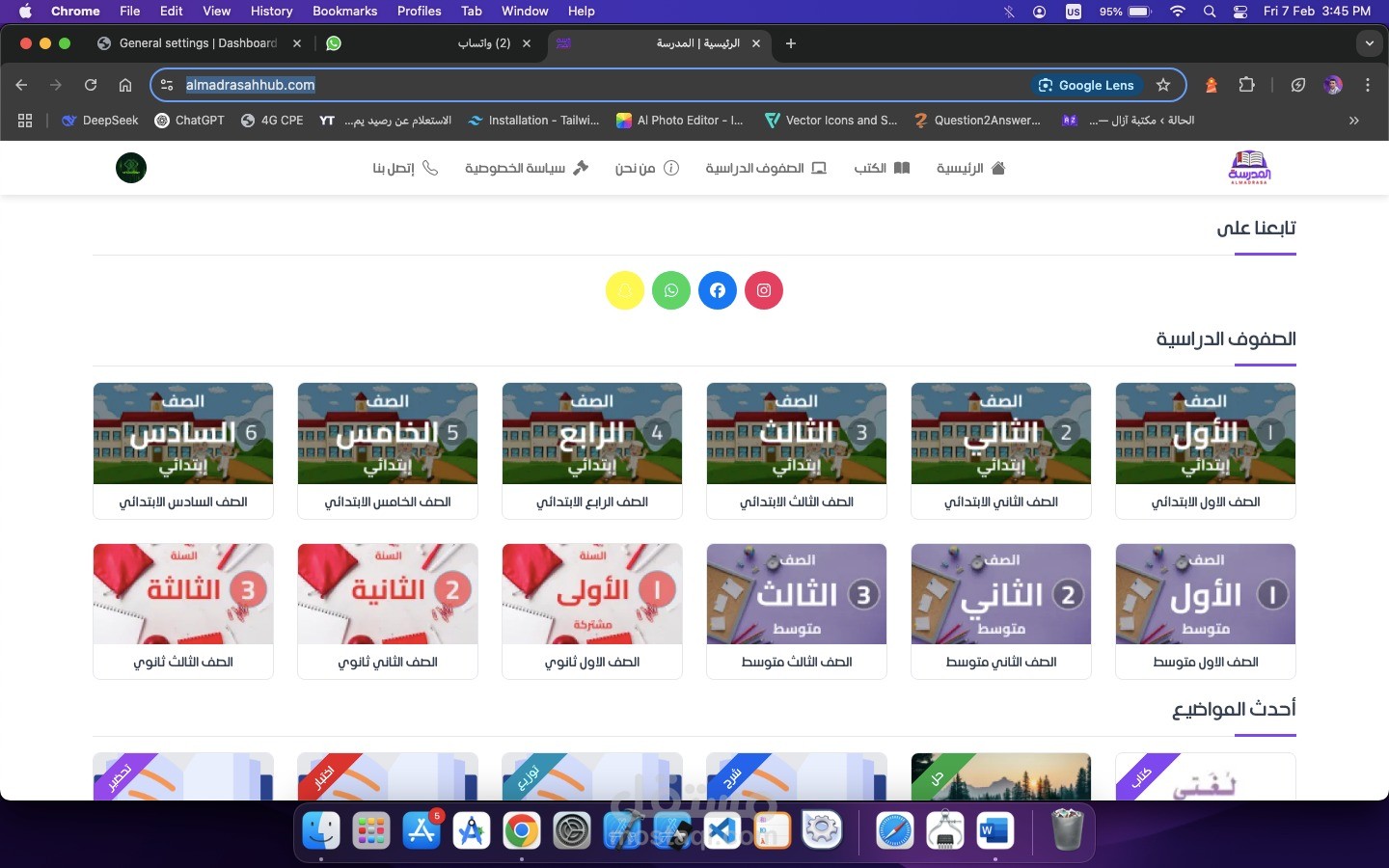This screenshot has width=1389, height=868.
Task: Open Visual Studio Code from the dock
Action: (722, 830)
